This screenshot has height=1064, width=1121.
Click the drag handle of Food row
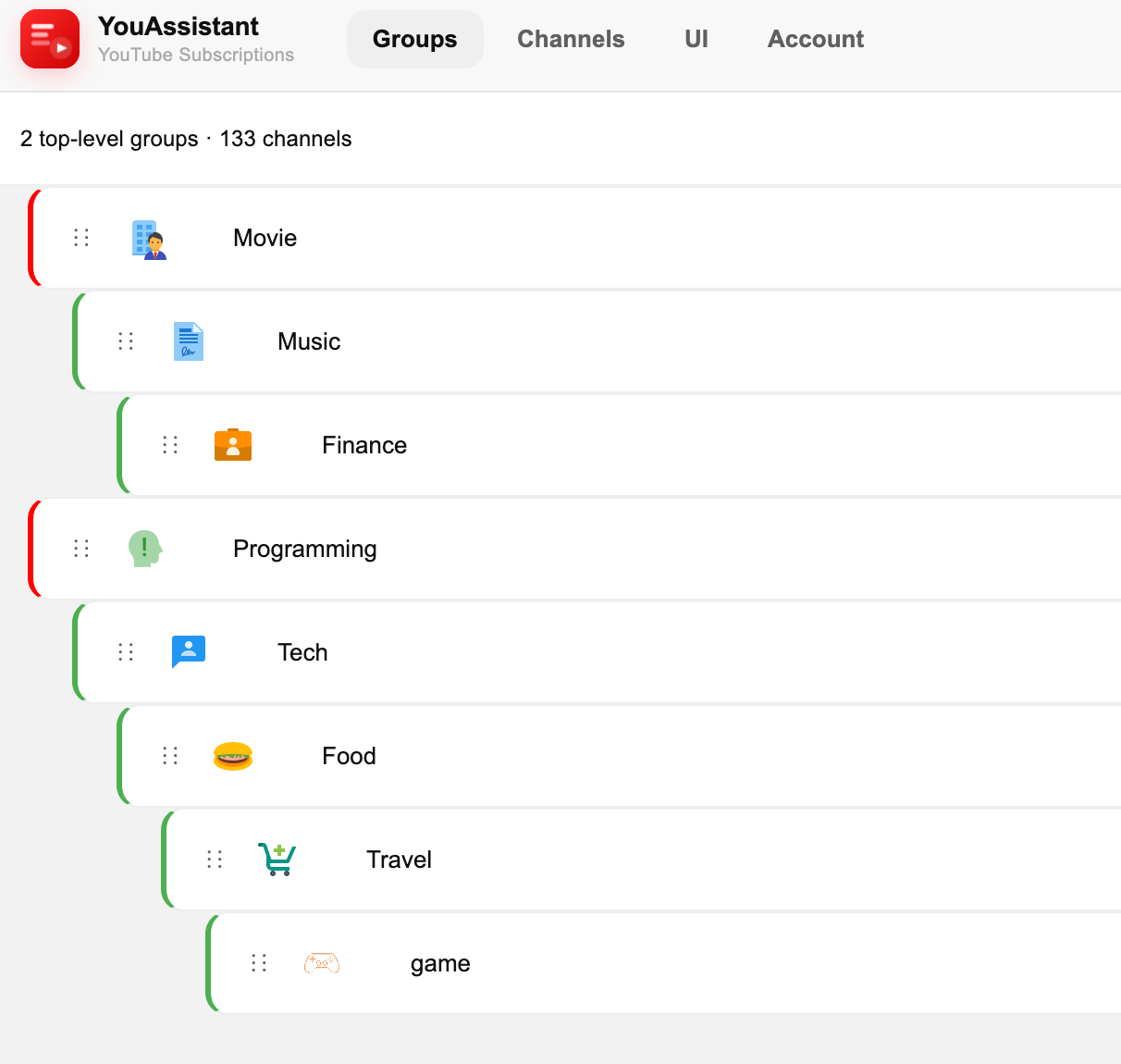coord(170,756)
